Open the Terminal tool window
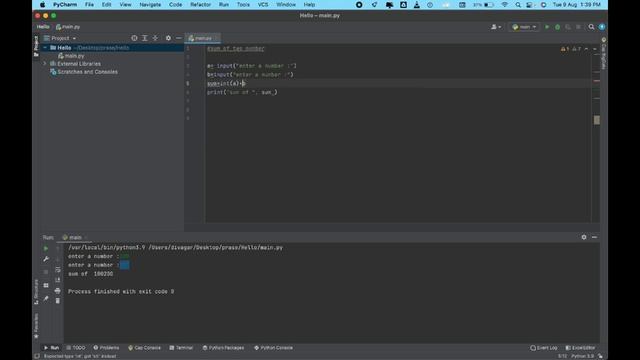The height and width of the screenshot is (360, 640). (181, 348)
